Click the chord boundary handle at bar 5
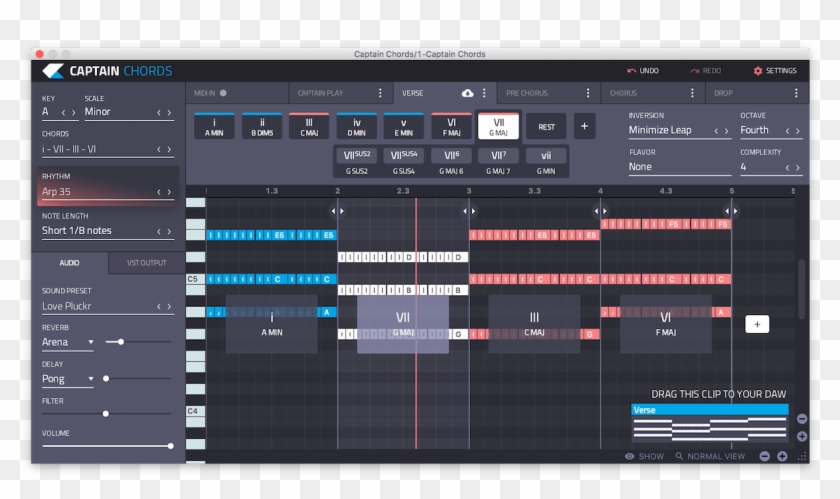The height and width of the screenshot is (499, 840). pos(731,211)
